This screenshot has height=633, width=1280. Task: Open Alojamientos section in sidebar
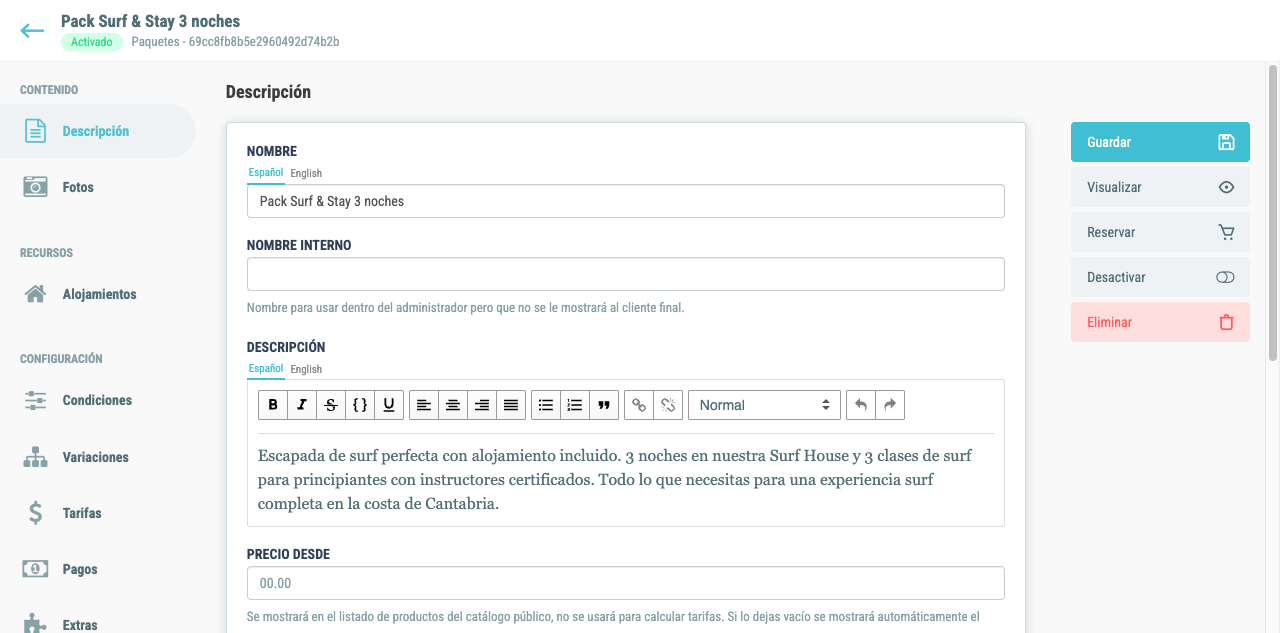(97, 294)
